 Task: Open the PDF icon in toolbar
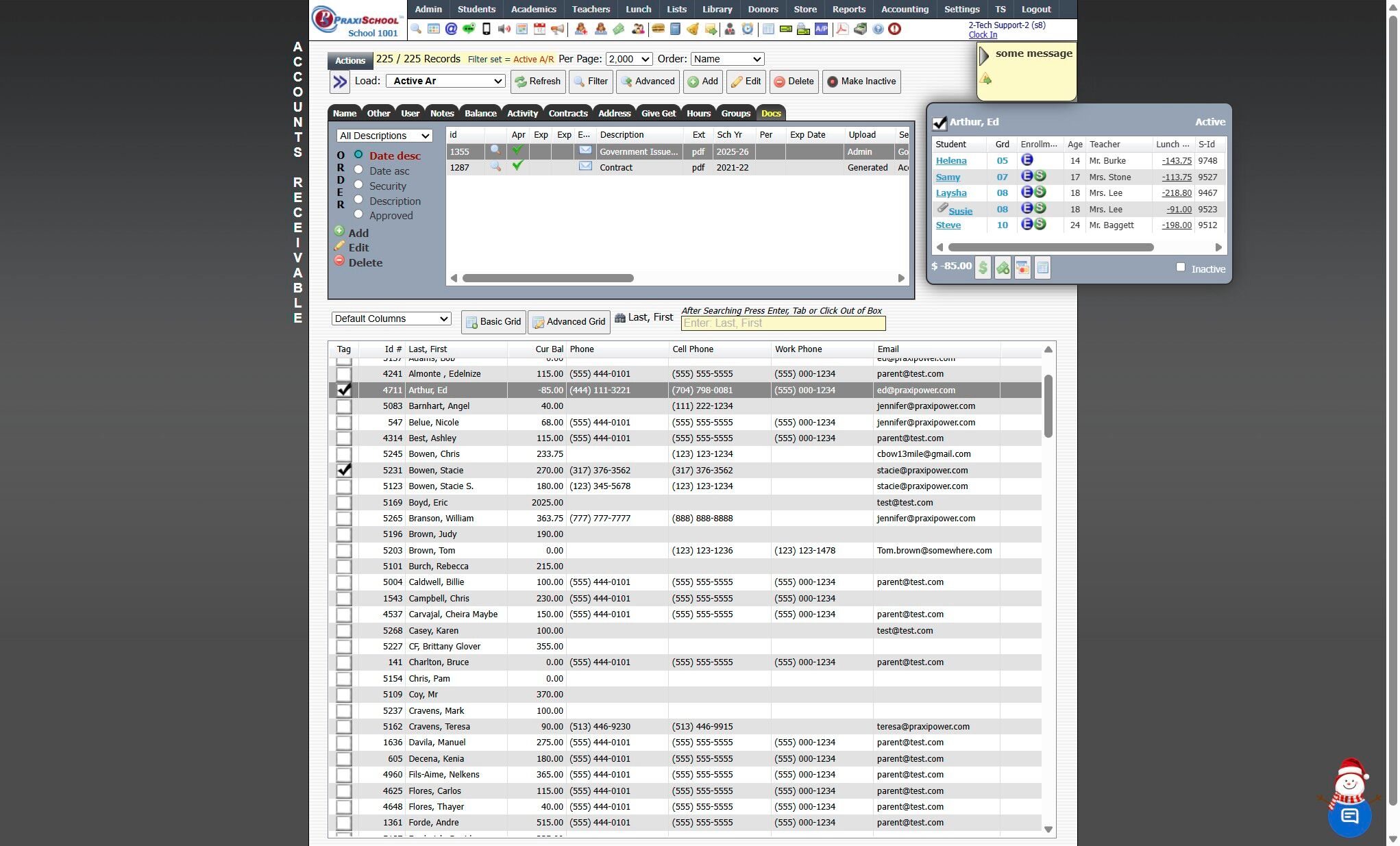pyautogui.click(x=842, y=29)
